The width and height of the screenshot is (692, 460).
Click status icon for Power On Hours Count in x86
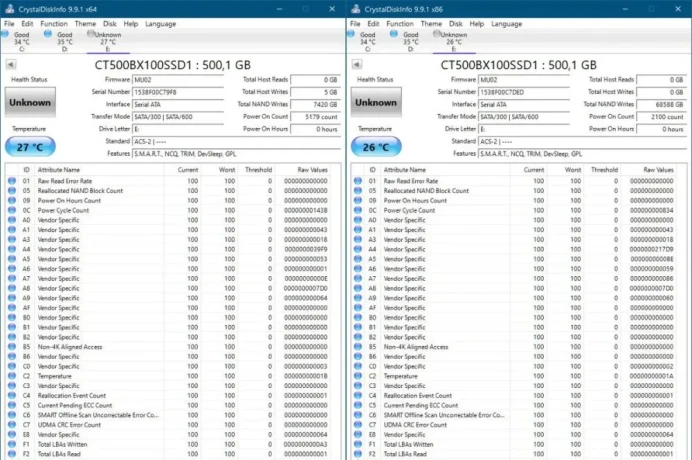click(358, 200)
